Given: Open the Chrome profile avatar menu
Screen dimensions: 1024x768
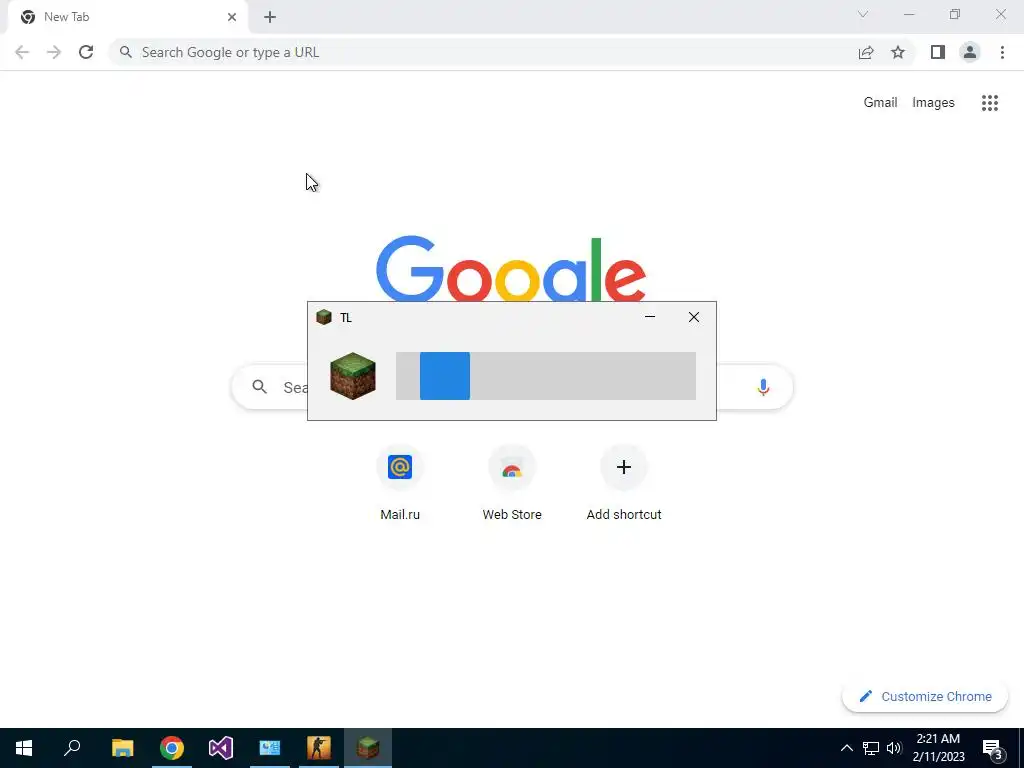Looking at the screenshot, I should [970, 52].
